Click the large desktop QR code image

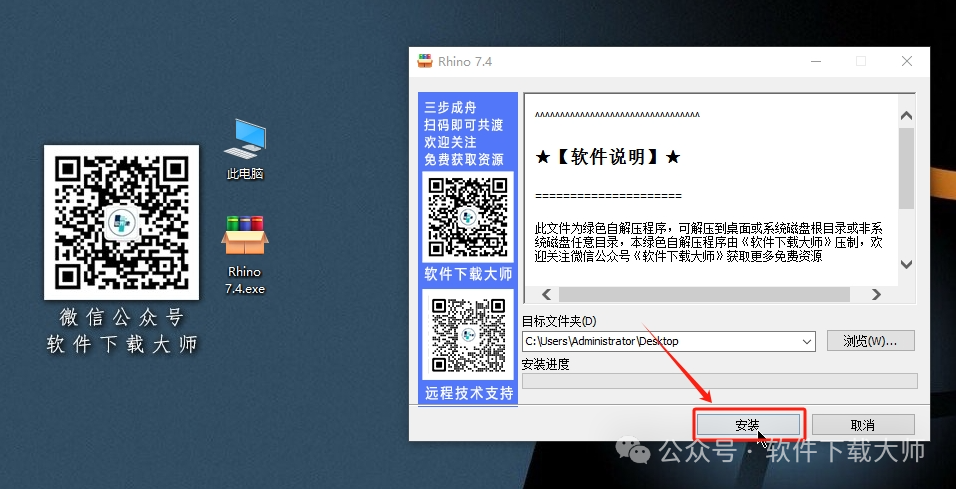click(121, 222)
